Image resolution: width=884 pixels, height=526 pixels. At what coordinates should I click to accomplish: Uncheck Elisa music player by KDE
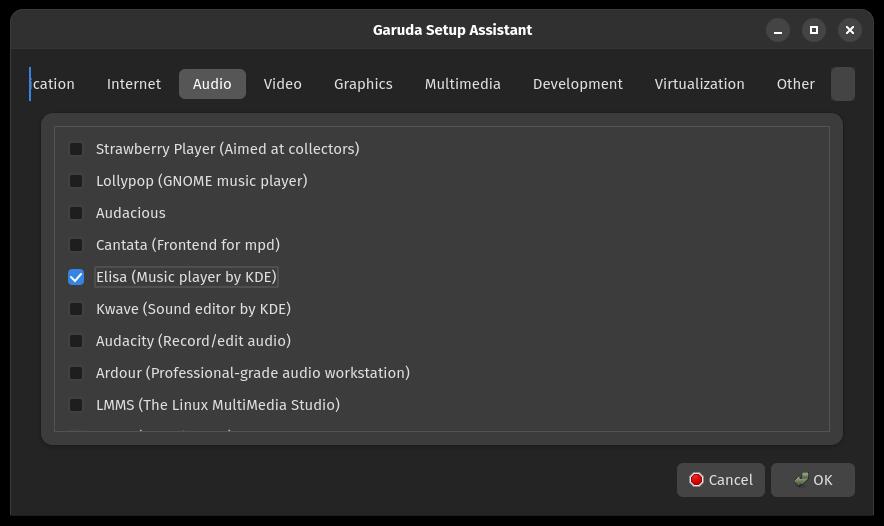tap(76, 277)
